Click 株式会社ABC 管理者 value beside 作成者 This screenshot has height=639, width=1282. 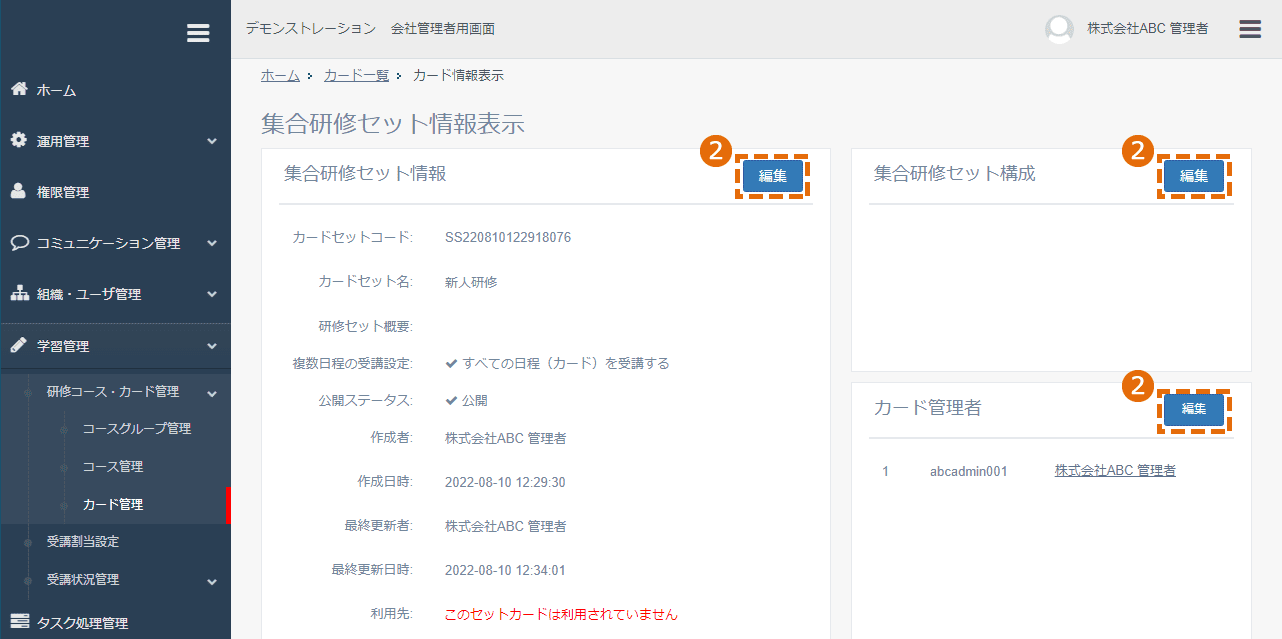click(506, 438)
